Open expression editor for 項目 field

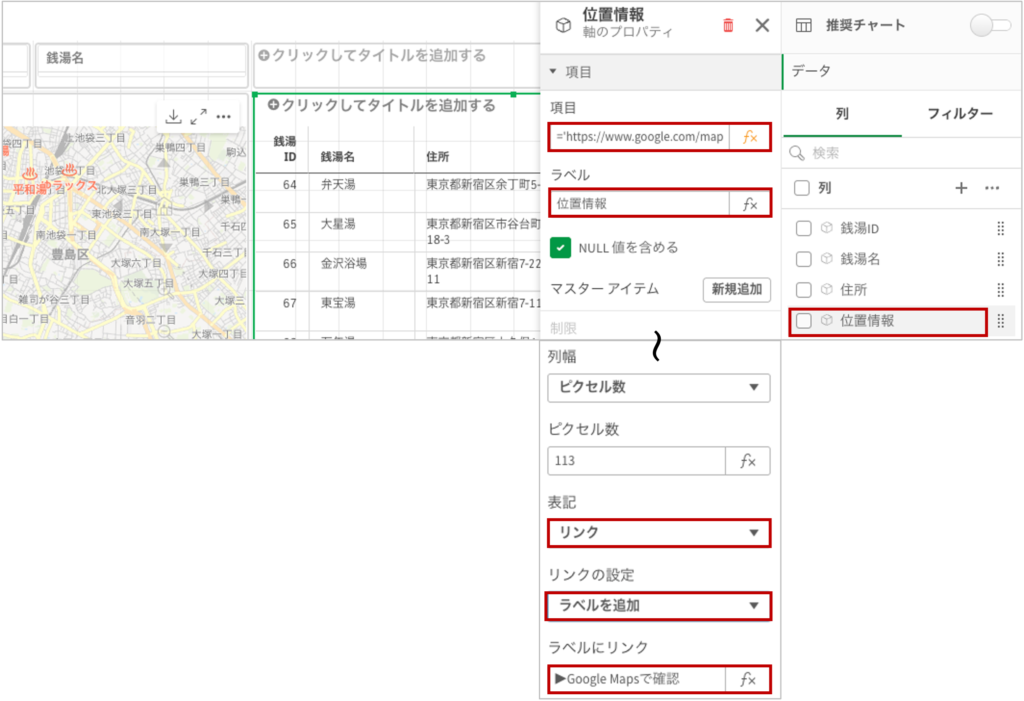click(749, 137)
